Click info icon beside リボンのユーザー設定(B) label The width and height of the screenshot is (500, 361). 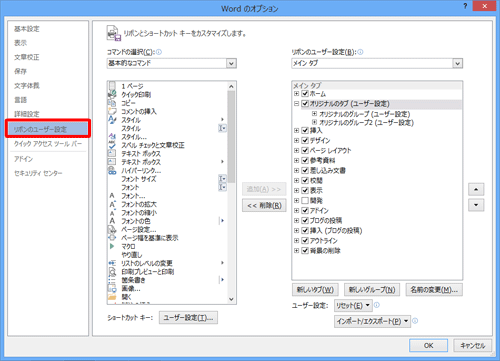click(360, 52)
